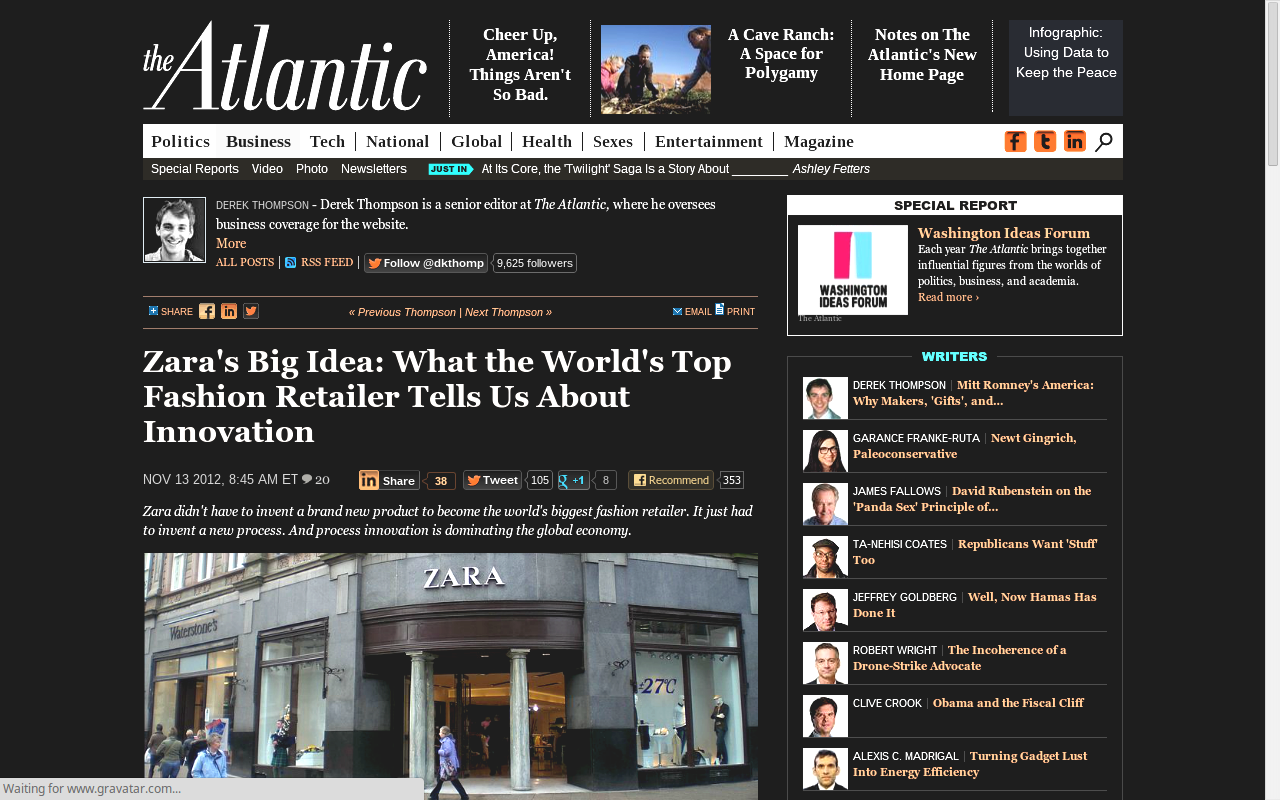Image resolution: width=1280 pixels, height=800 pixels.
Task: Open James Fallows' David Rubenstein article
Action: [972, 499]
